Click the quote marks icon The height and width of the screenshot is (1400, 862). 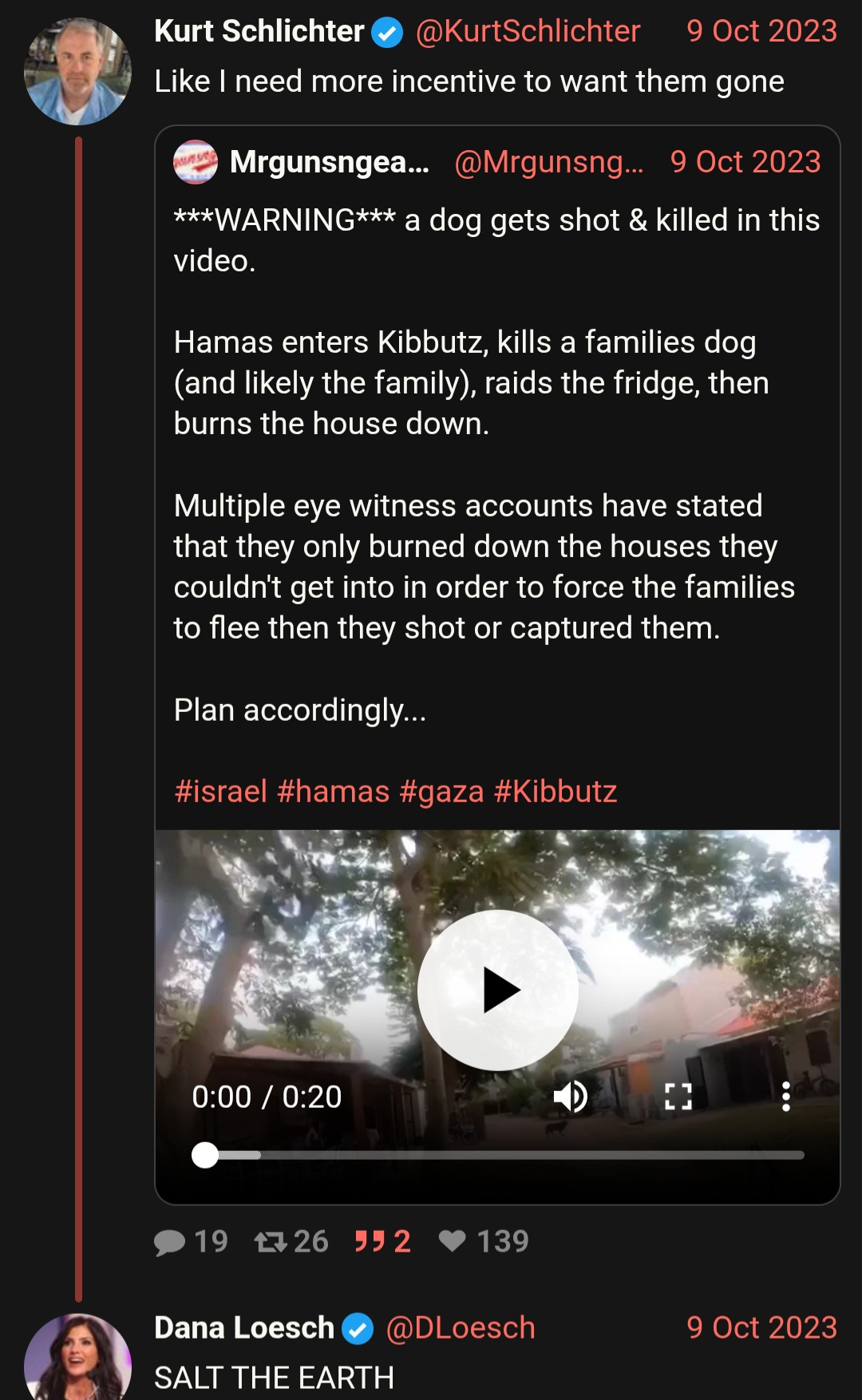370,1241
